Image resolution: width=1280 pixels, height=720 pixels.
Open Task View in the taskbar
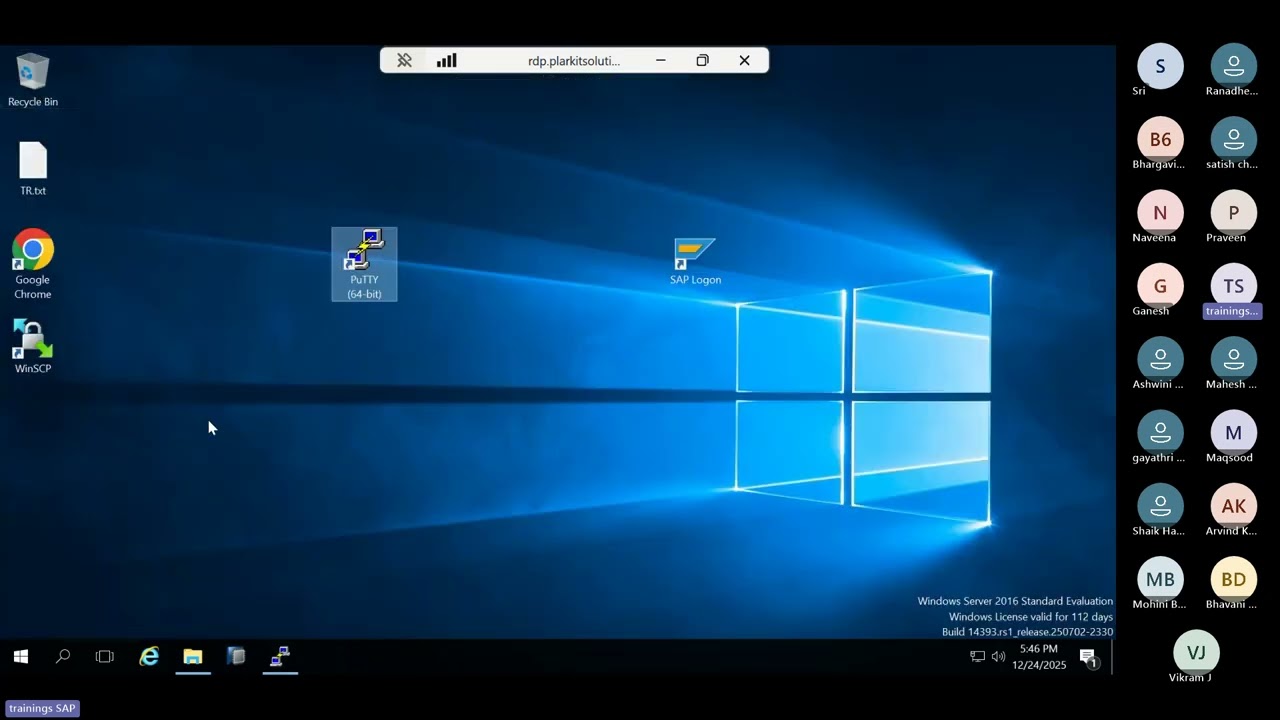coord(105,657)
